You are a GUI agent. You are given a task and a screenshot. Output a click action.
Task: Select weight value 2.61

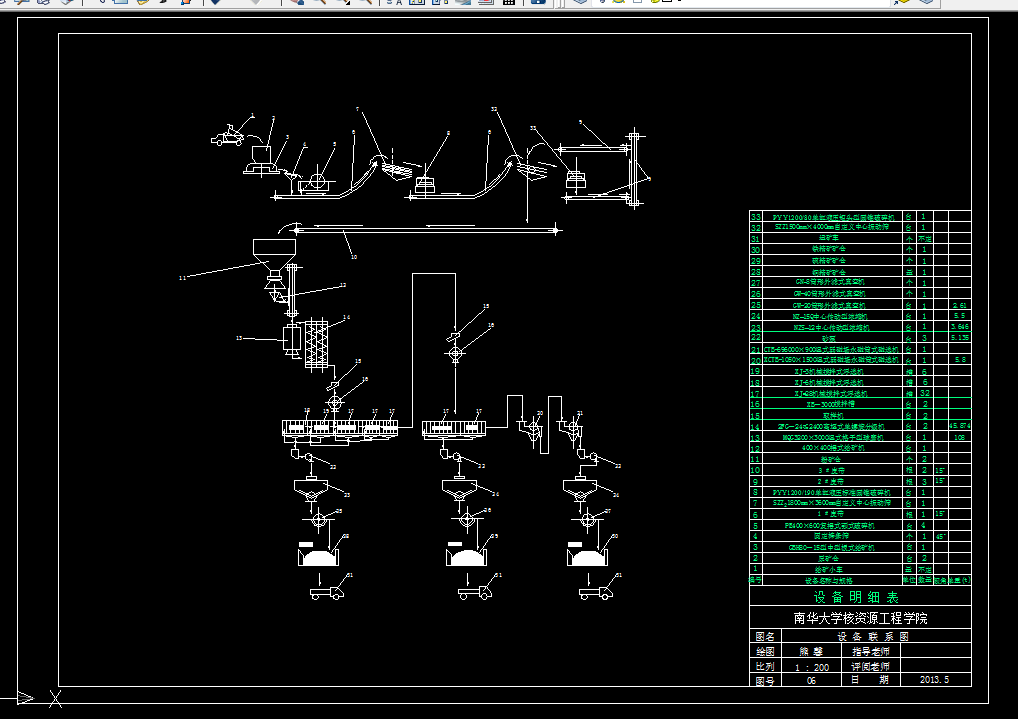[960, 305]
